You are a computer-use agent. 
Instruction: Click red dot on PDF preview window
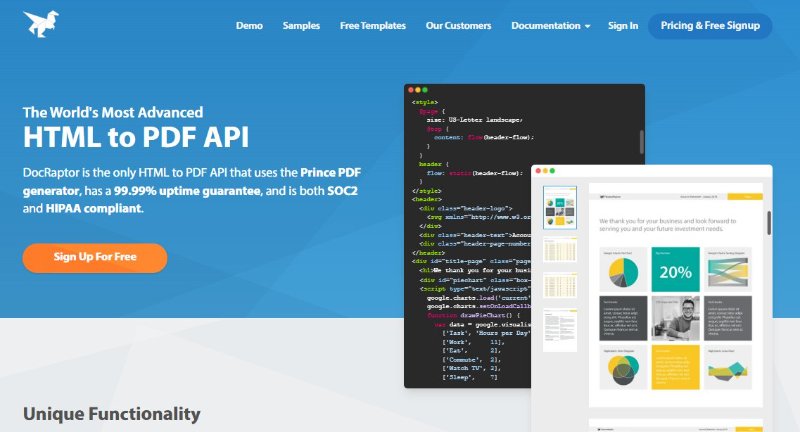[x=537, y=171]
